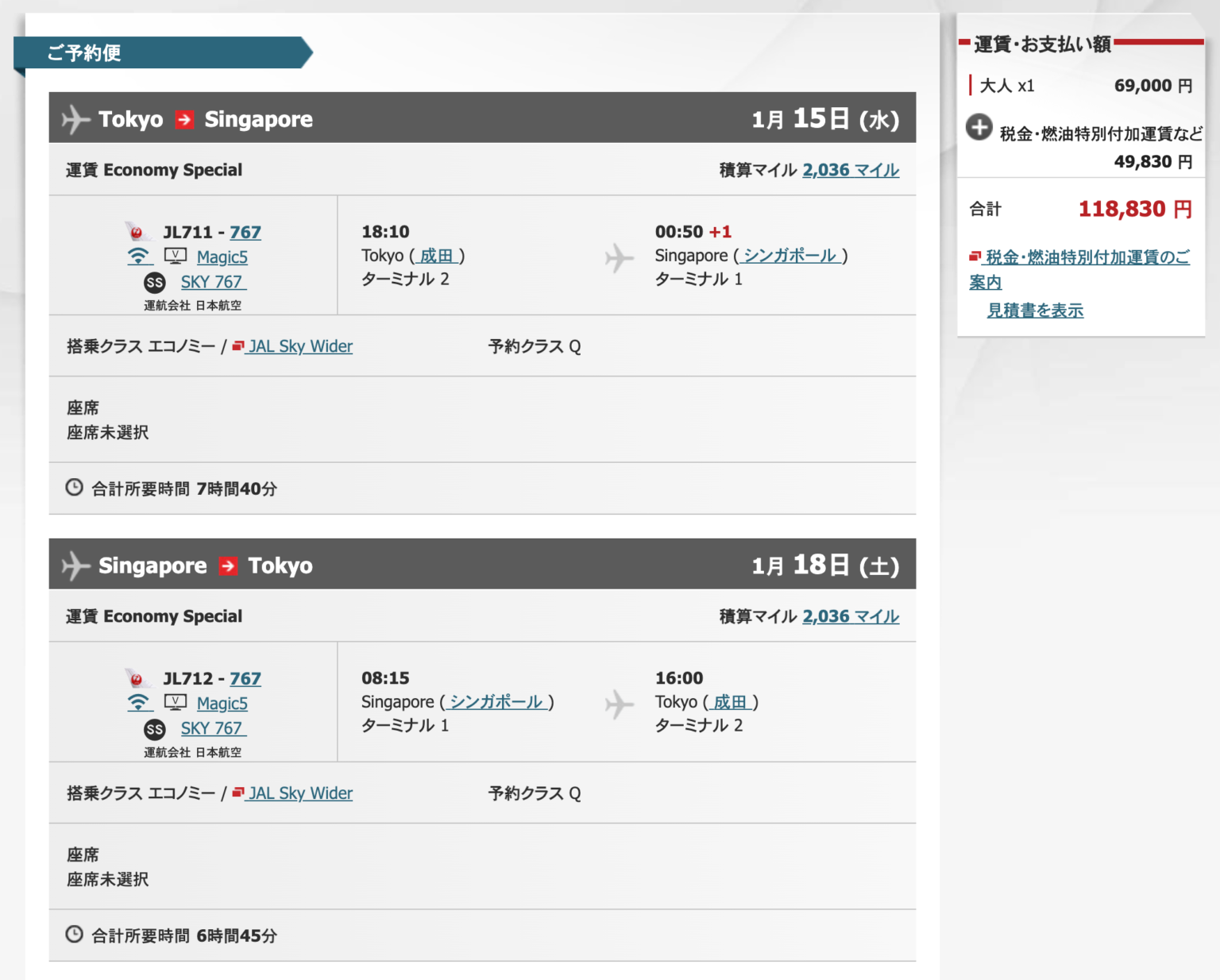
Task: Open the 767 aircraft link for JL711
Action: tap(245, 232)
